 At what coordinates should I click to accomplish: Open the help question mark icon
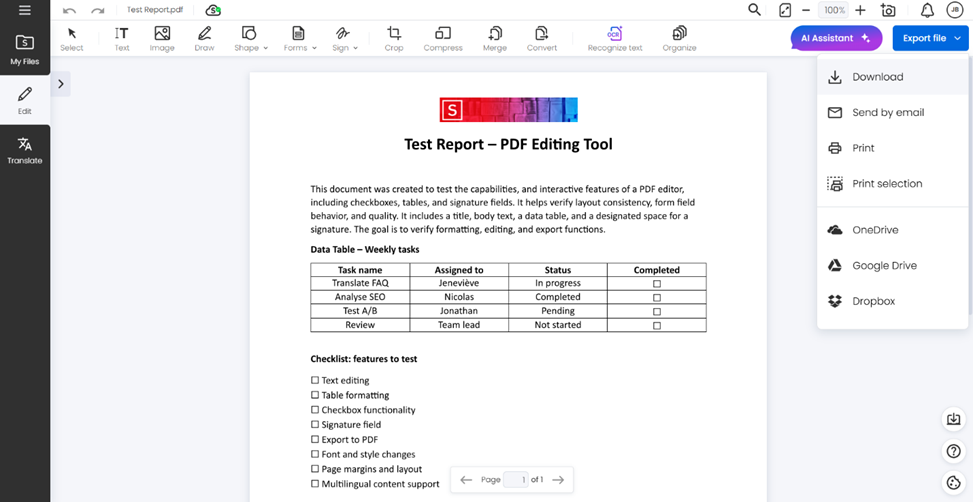pyautogui.click(x=953, y=451)
